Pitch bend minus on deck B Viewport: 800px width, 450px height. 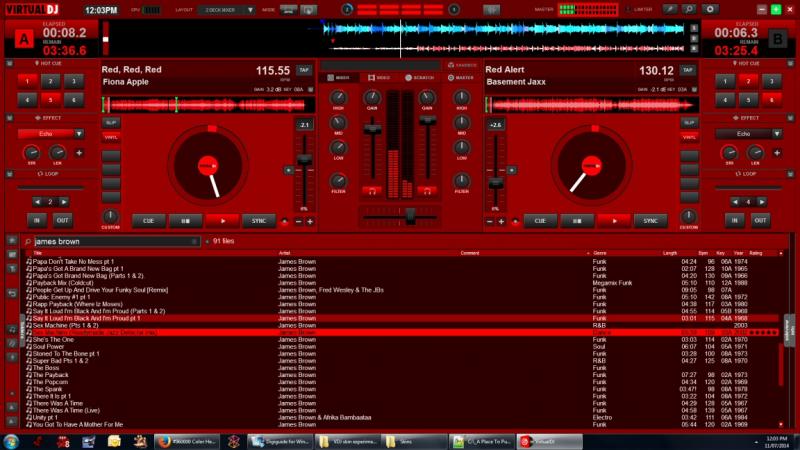coord(490,221)
